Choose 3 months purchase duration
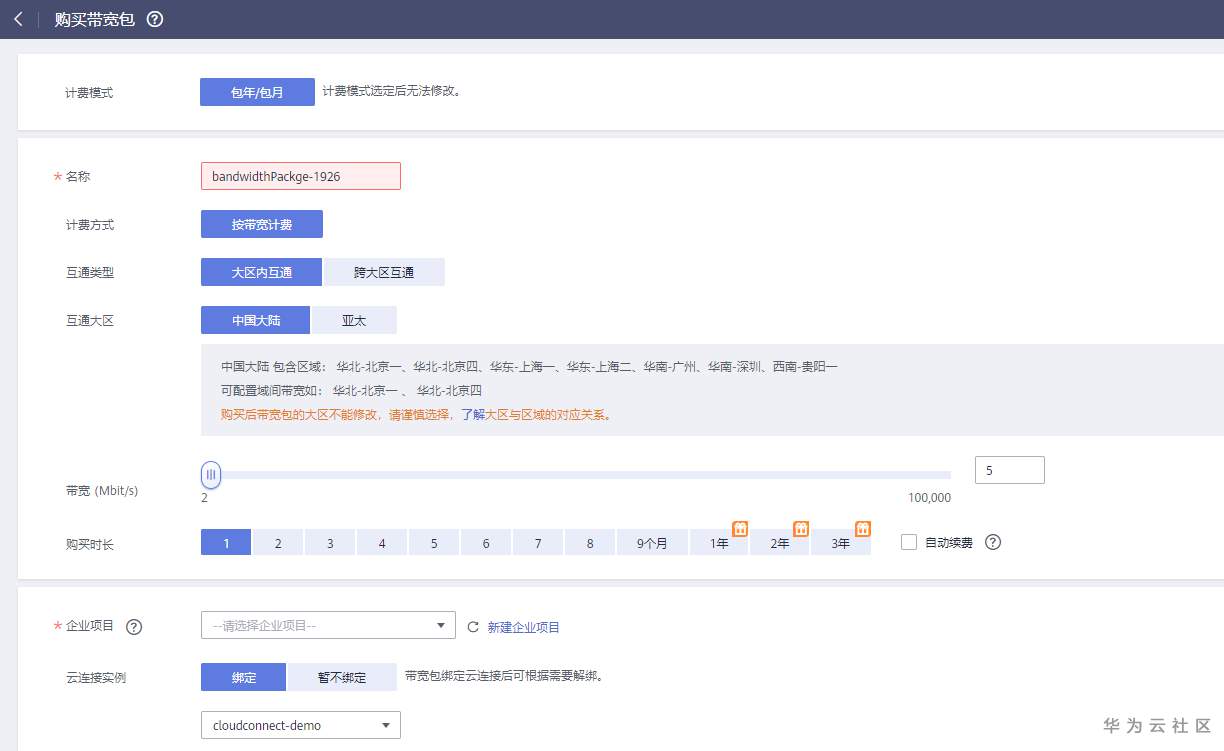The height and width of the screenshot is (751, 1224). tap(330, 542)
